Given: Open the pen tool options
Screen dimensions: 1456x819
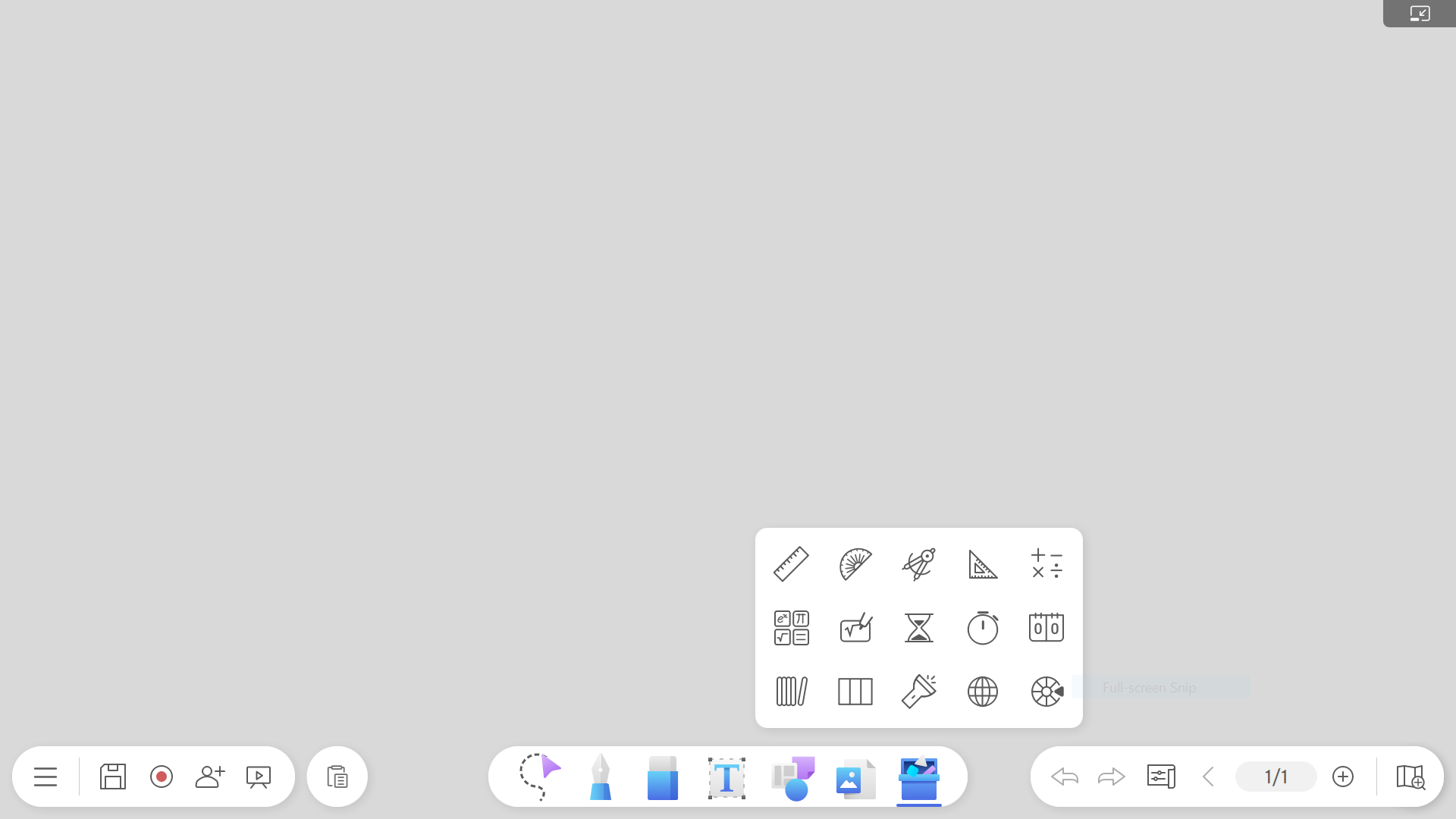Looking at the screenshot, I should coord(600,777).
